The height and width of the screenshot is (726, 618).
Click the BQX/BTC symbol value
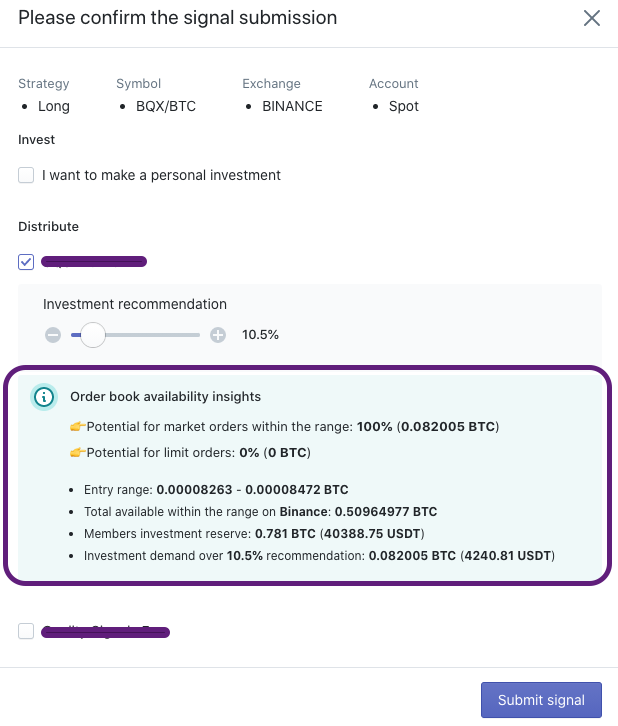pos(165,106)
